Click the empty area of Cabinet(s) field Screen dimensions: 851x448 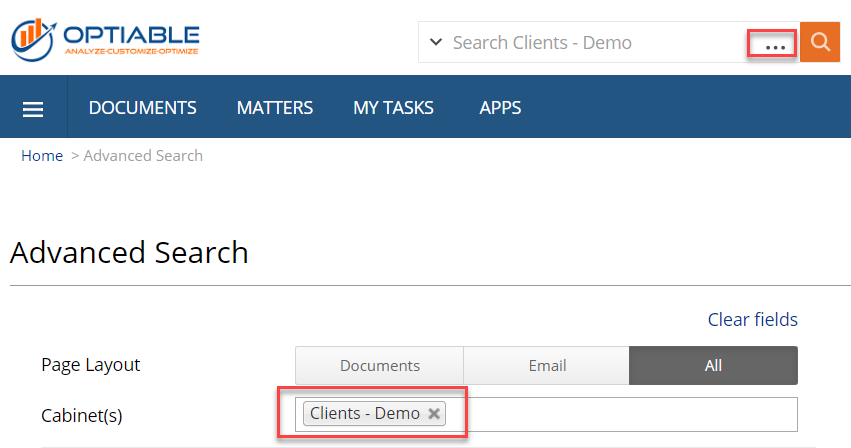[x=621, y=414]
